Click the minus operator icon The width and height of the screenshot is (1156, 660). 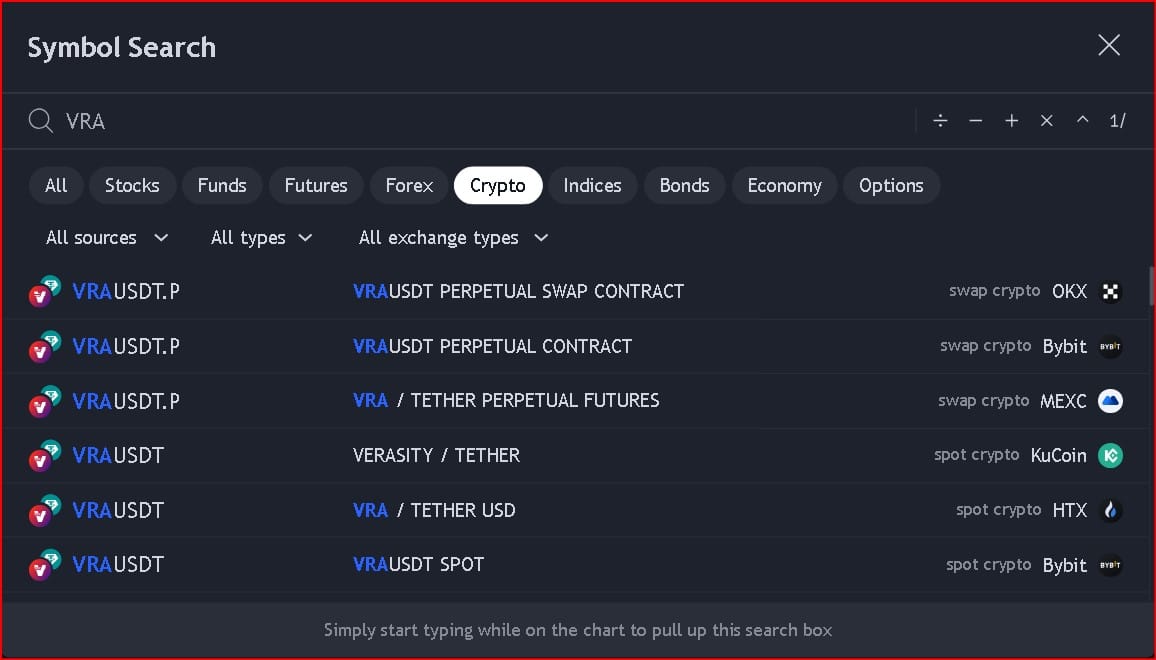pyautogui.click(x=976, y=121)
